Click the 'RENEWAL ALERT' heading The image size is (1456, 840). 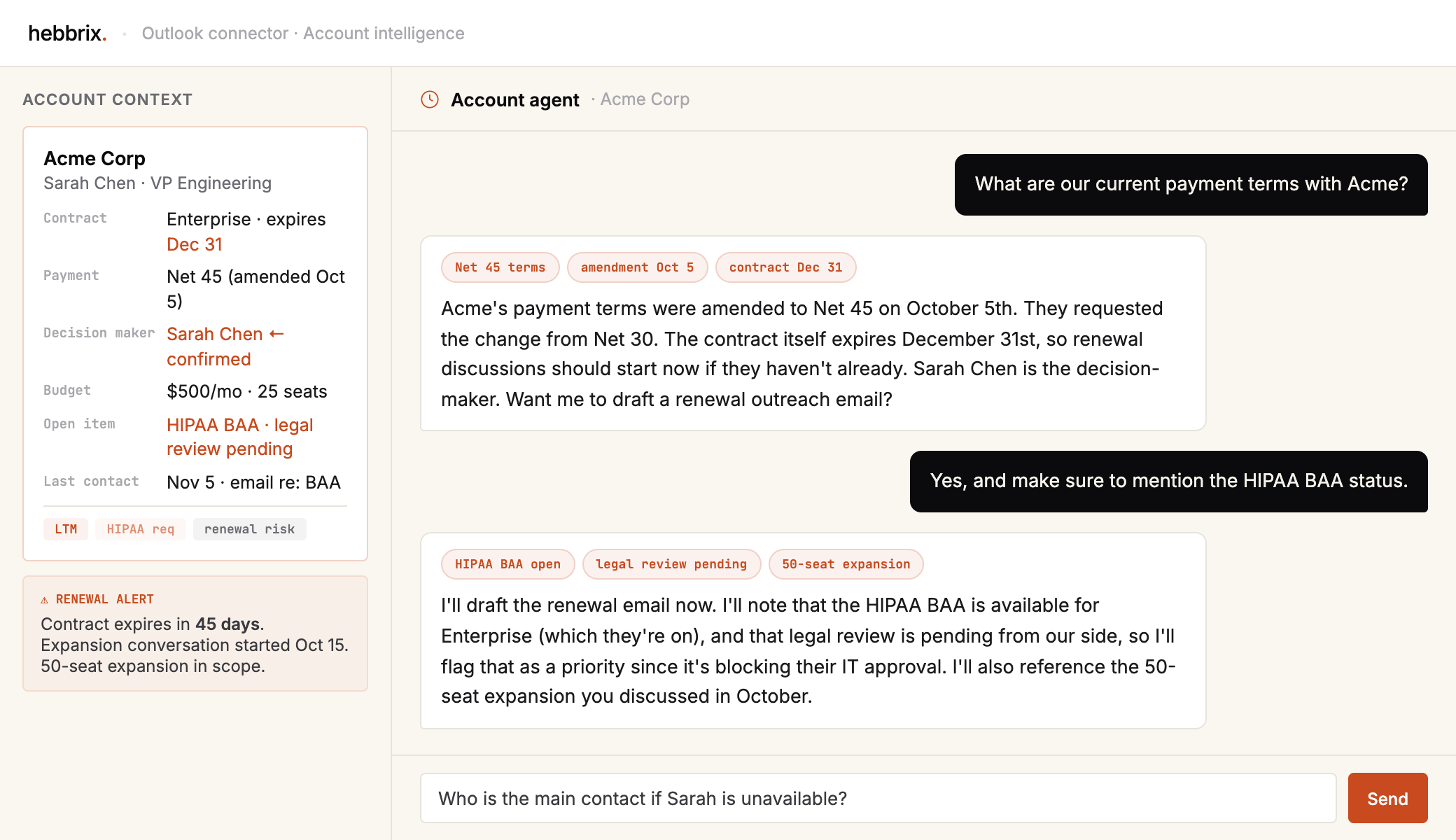point(105,599)
